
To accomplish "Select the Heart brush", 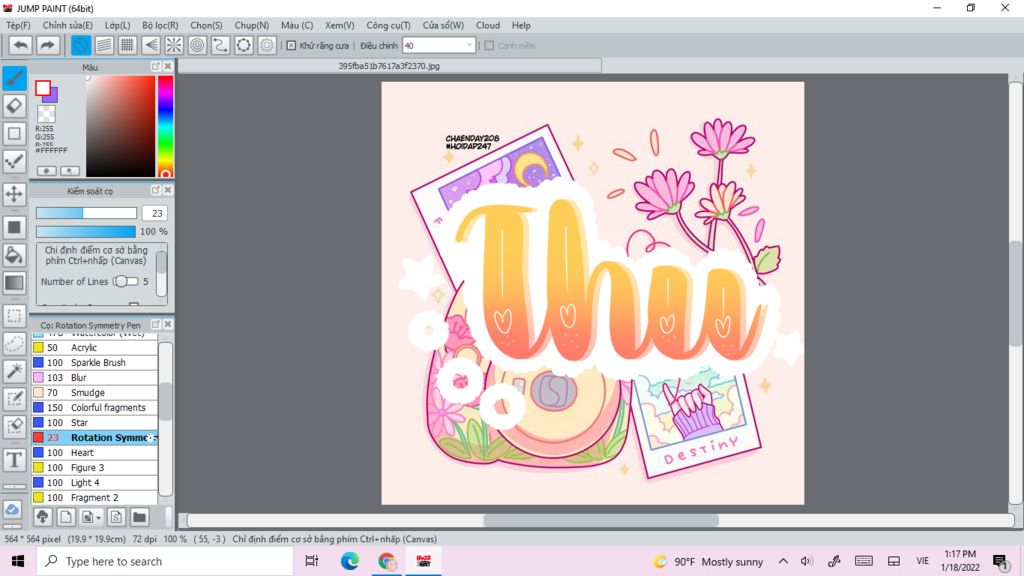I will click(x=95, y=453).
